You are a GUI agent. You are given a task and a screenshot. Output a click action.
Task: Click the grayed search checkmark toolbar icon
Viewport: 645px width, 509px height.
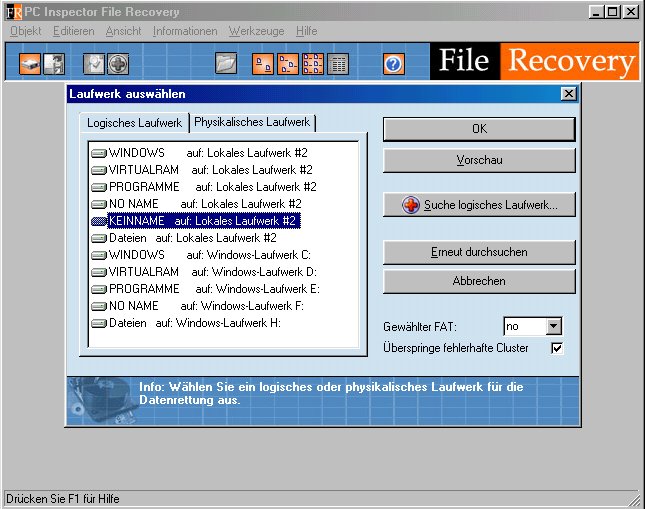pyautogui.click(x=94, y=64)
